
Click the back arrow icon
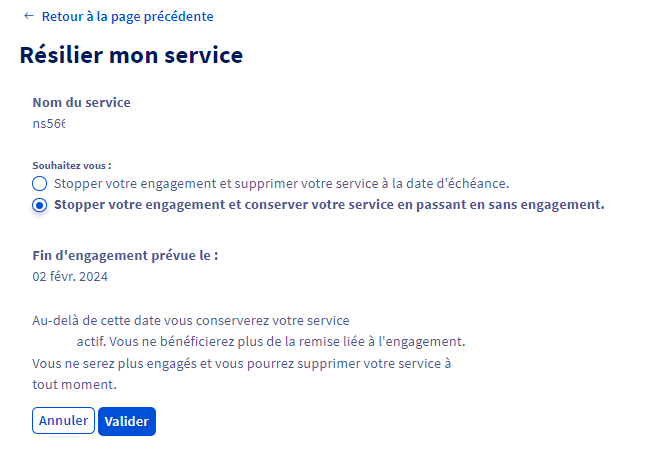(x=28, y=16)
